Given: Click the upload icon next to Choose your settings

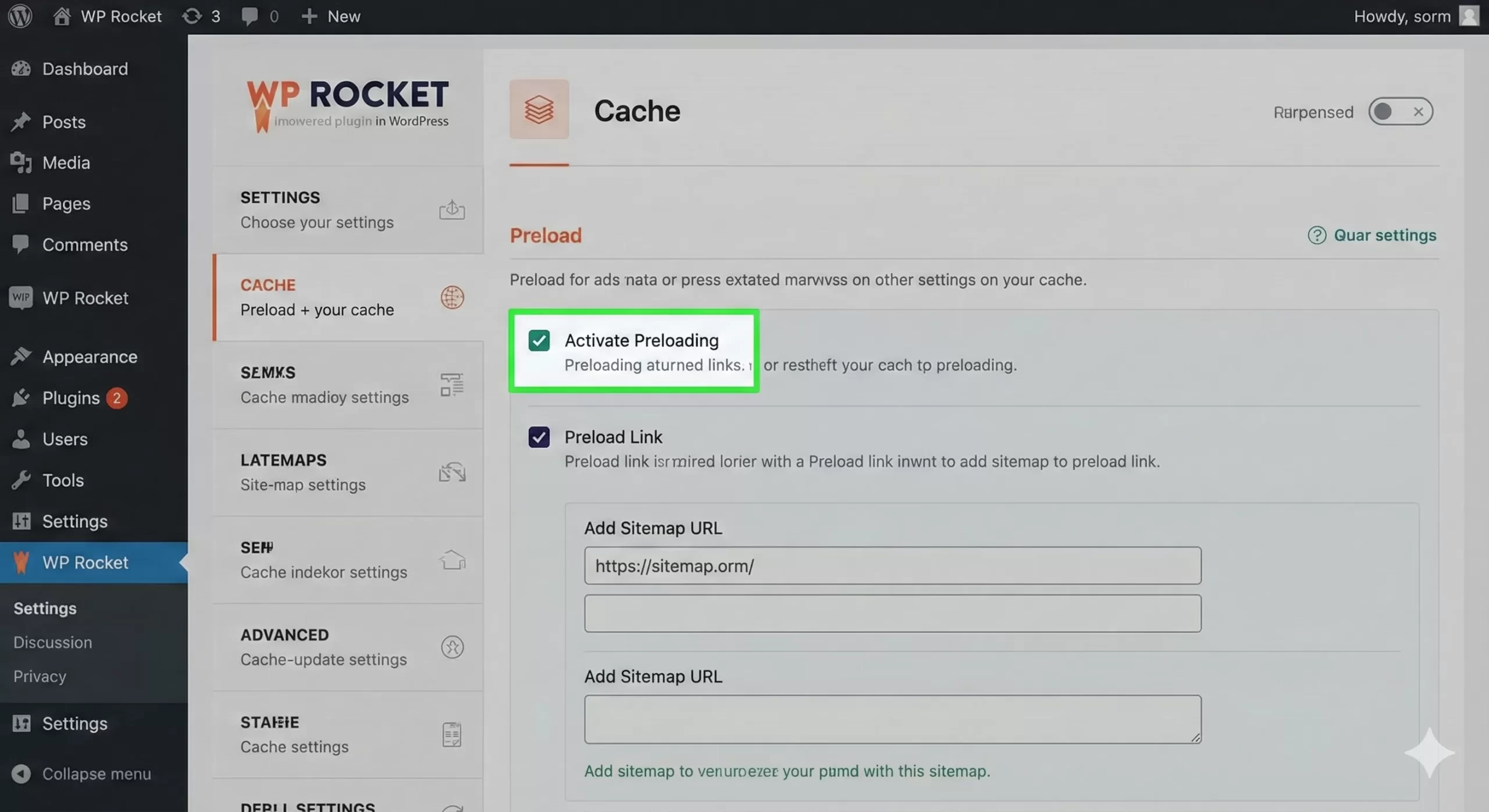Looking at the screenshot, I should coord(453,210).
